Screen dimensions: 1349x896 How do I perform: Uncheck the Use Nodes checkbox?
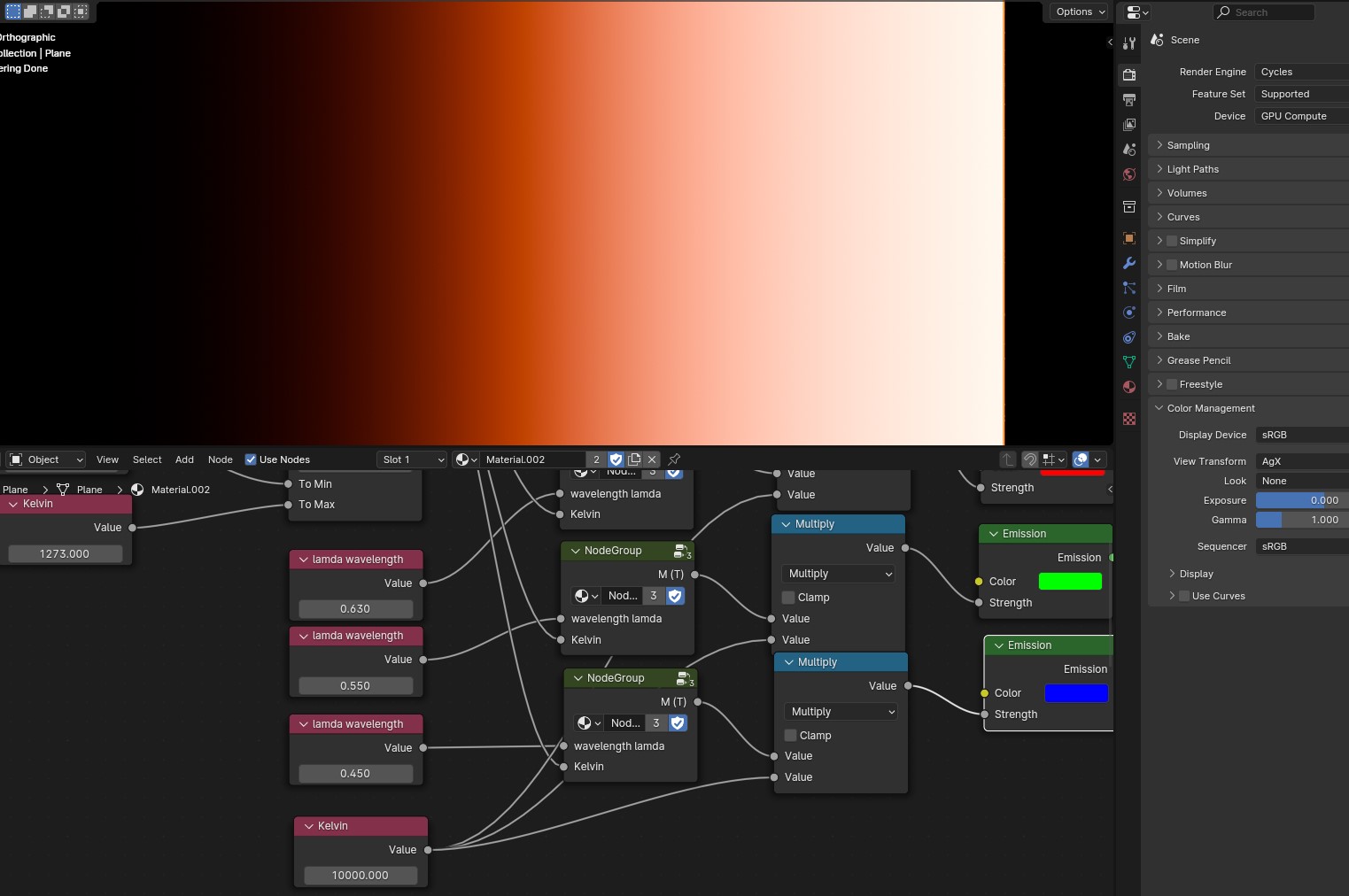tap(251, 460)
